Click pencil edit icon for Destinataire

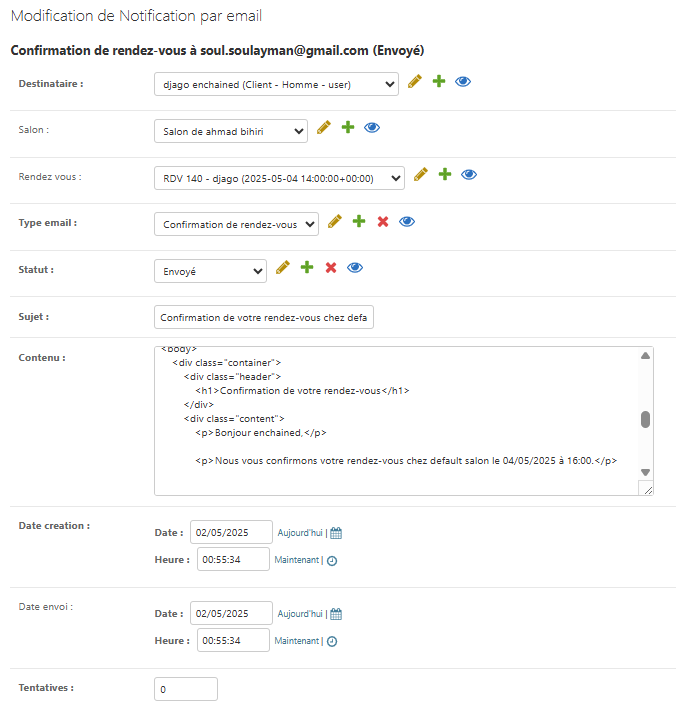click(x=416, y=82)
